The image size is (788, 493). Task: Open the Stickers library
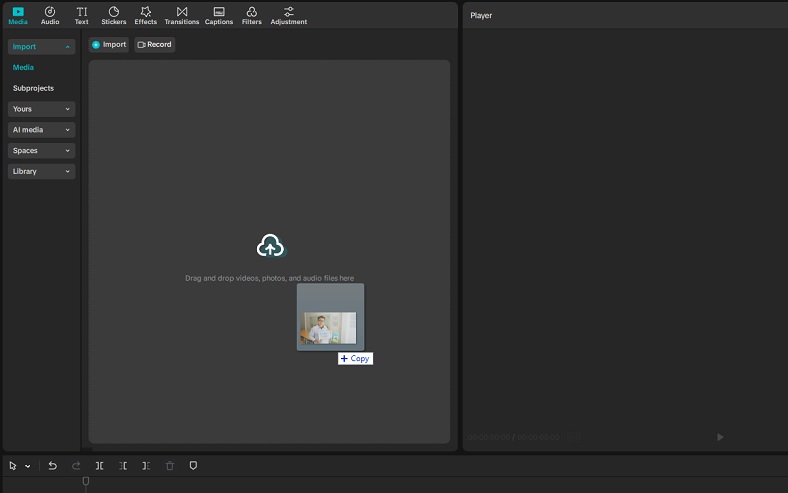pyautogui.click(x=114, y=15)
